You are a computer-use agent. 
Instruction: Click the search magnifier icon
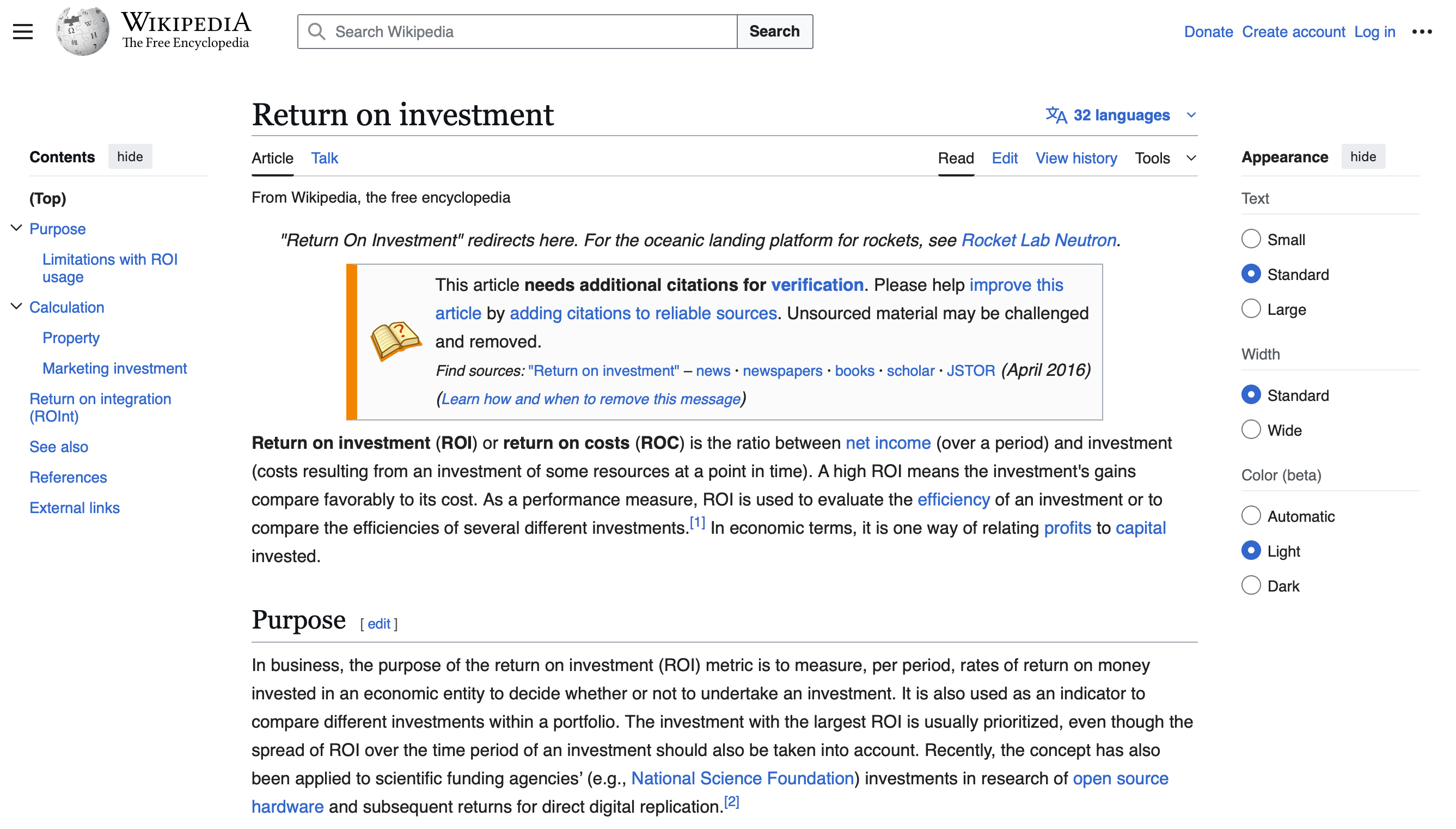pyautogui.click(x=316, y=31)
